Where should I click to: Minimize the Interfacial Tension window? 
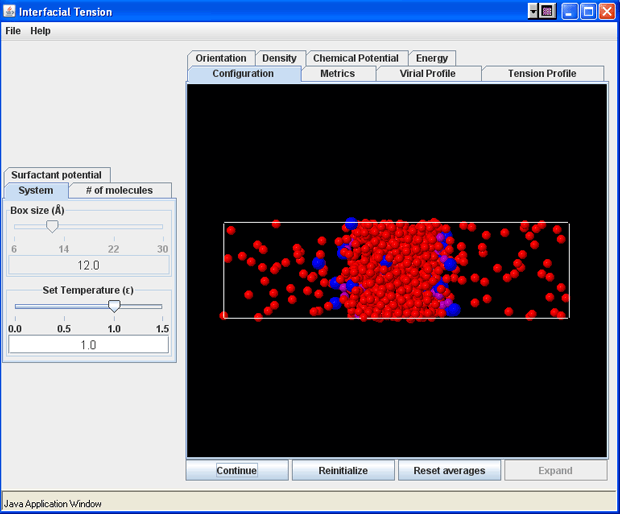(x=570, y=12)
